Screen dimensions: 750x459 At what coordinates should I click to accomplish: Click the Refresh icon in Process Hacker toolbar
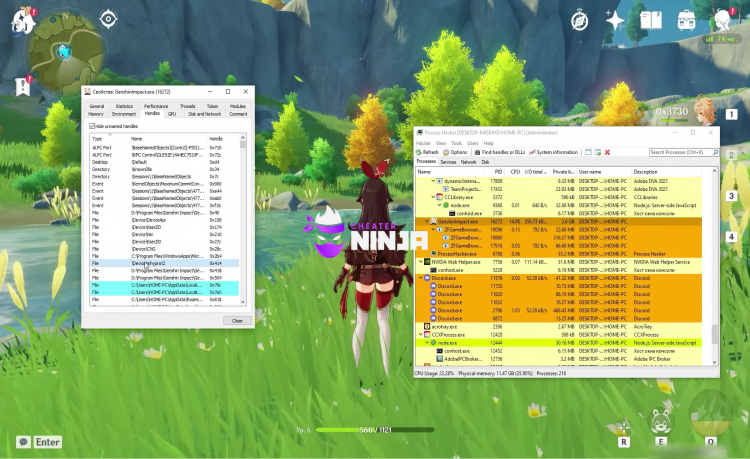click(418, 152)
